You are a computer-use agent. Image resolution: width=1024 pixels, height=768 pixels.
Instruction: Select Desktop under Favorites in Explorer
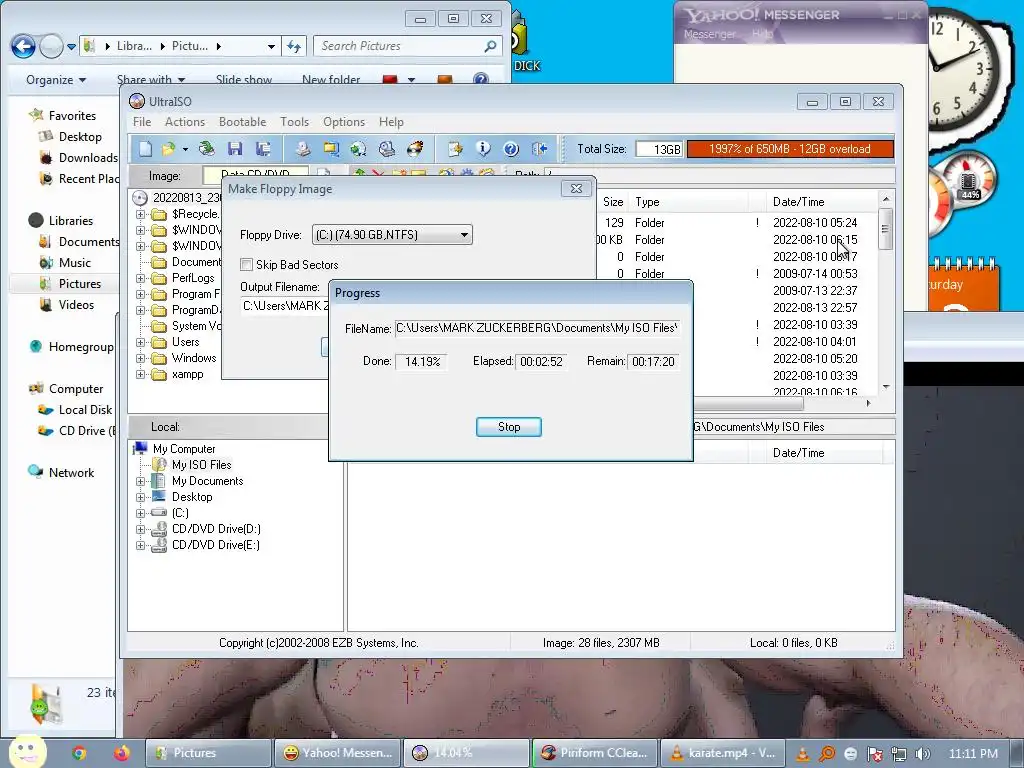[80, 136]
